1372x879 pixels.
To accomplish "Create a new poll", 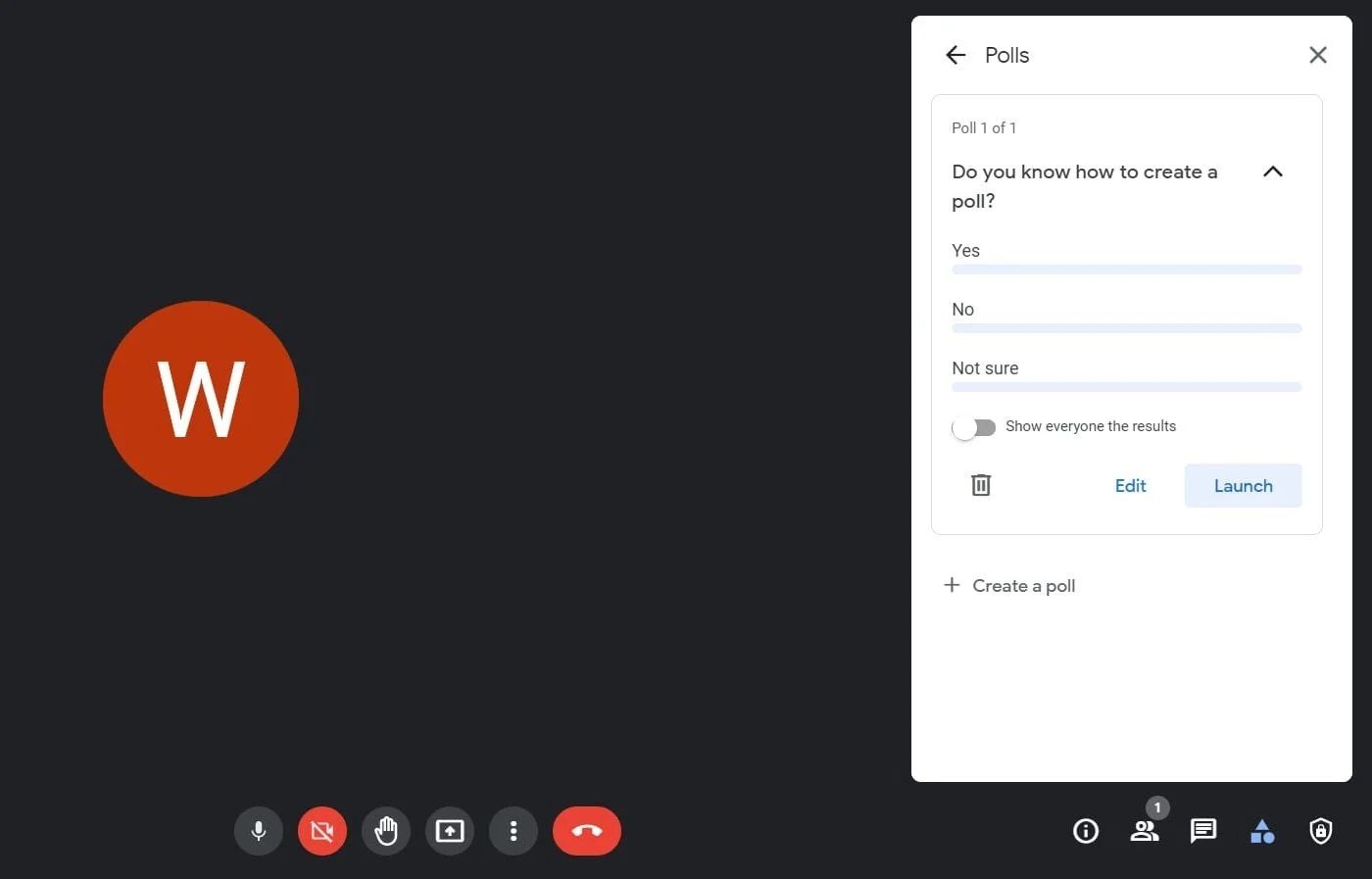I will point(1009,585).
